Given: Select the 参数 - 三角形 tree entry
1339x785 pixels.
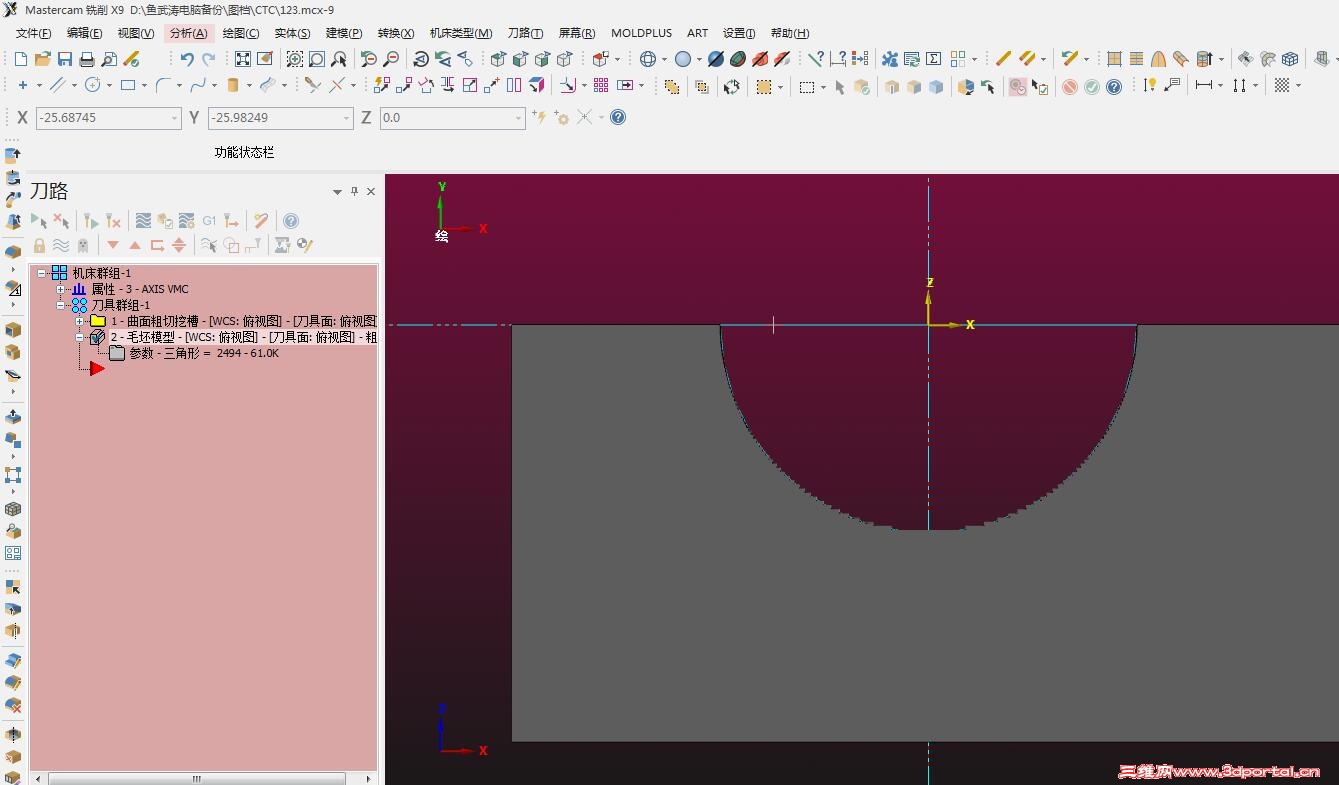Looking at the screenshot, I should point(204,353).
